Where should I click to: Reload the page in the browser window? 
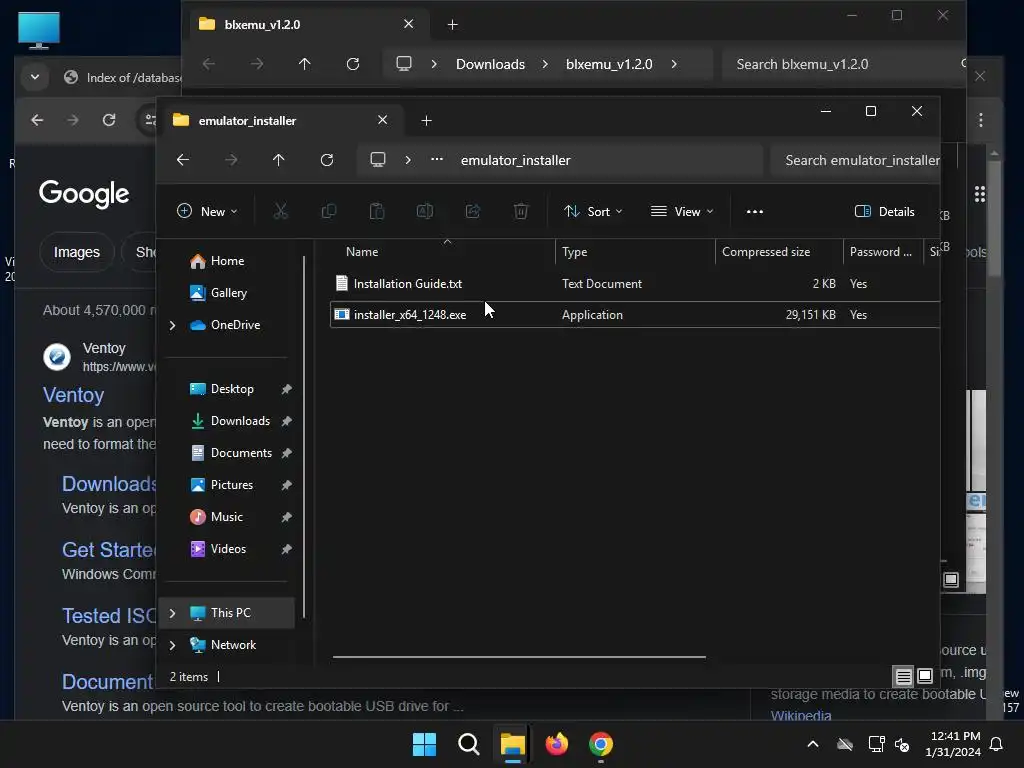(109, 120)
